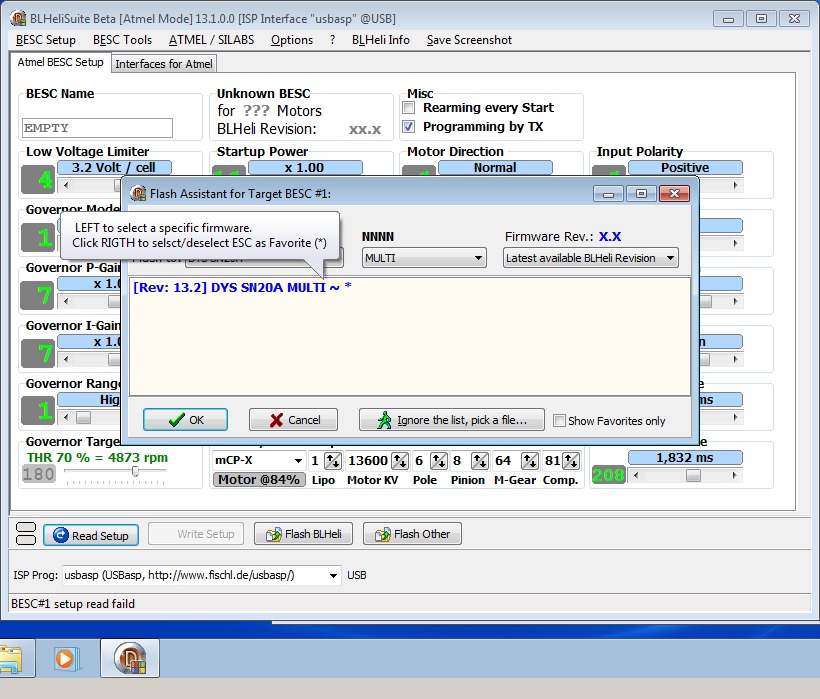Screen dimensions: 820x699
Task: Click the Flash Assistant title bar icon
Action: [138, 193]
